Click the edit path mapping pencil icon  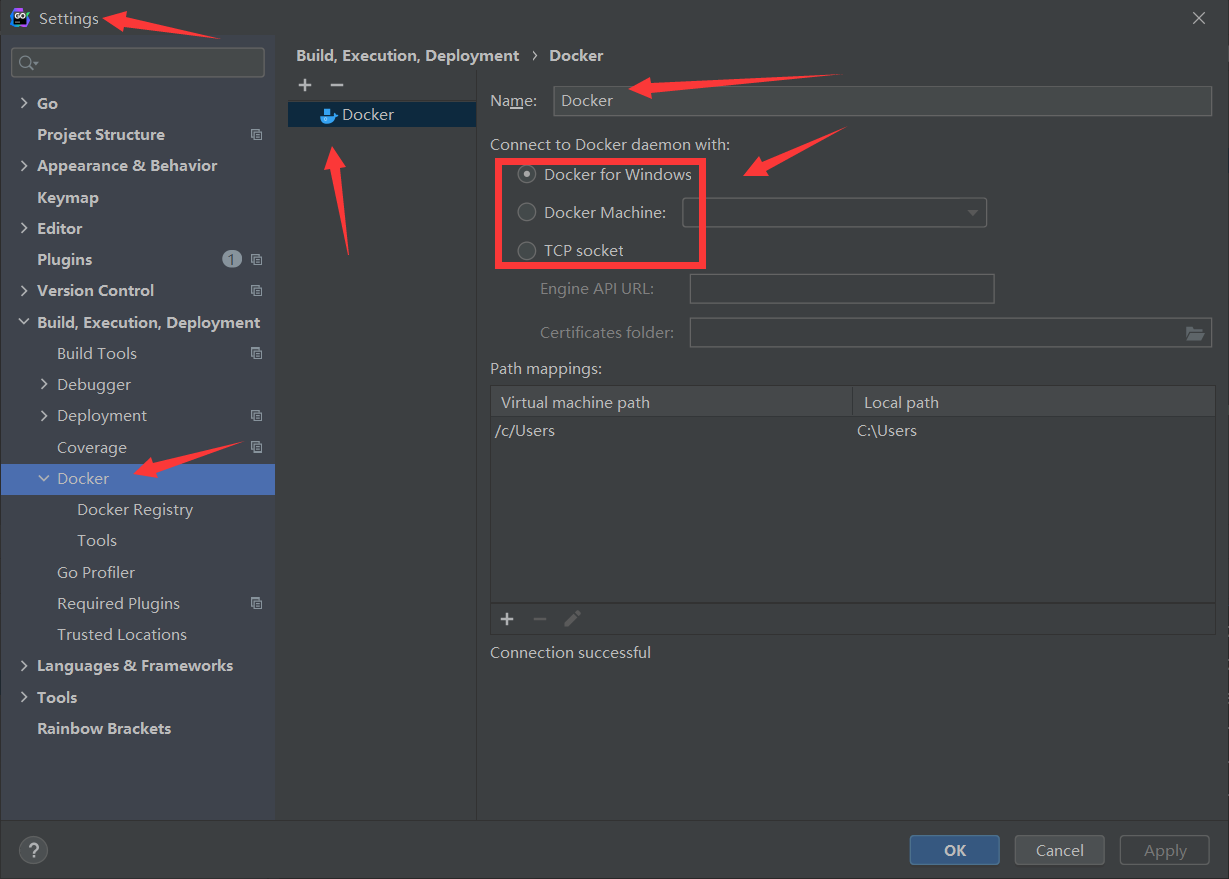click(x=572, y=619)
